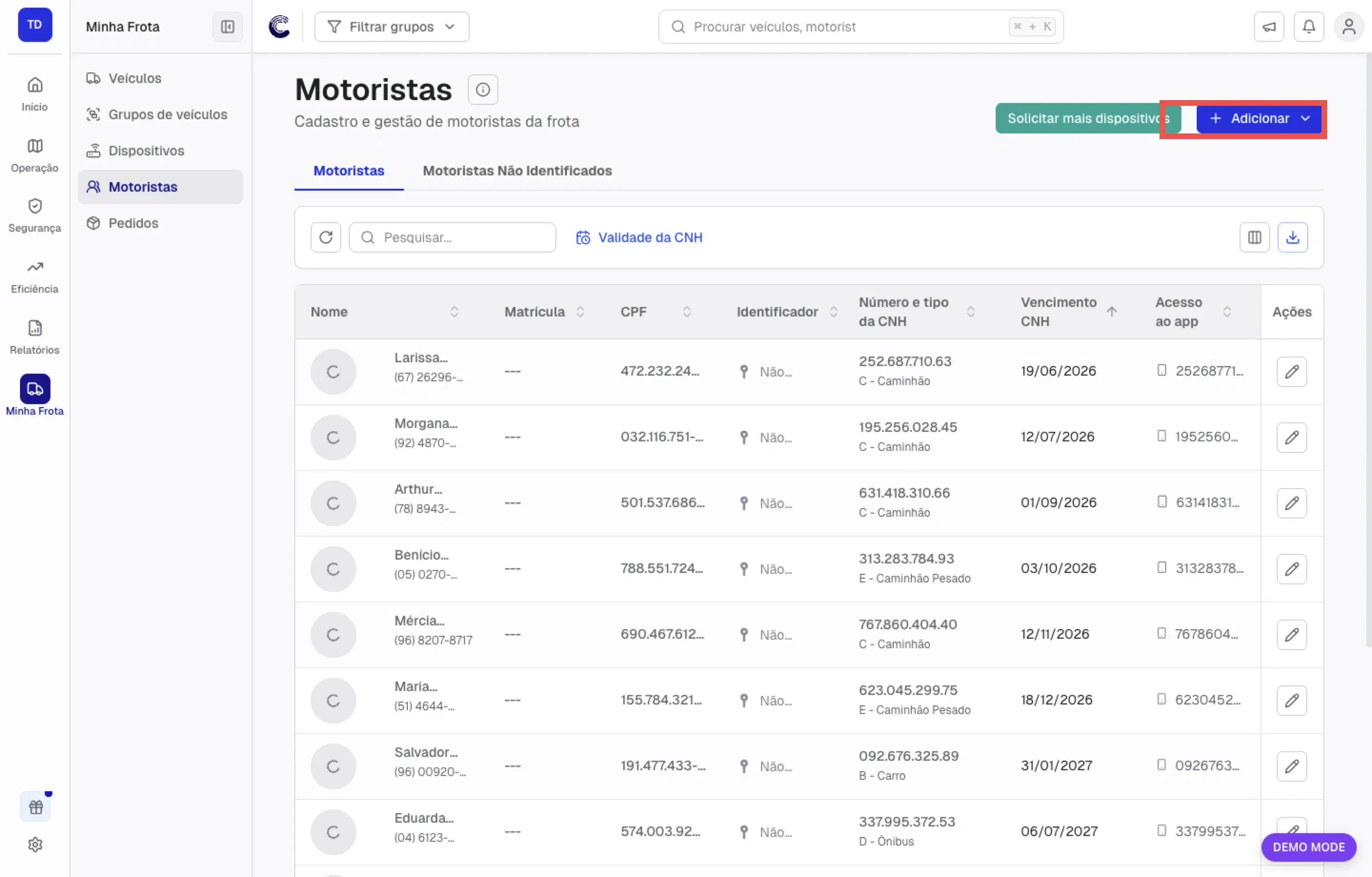Image resolution: width=1372 pixels, height=877 pixels.
Task: Edit the Mércia driver row
Action: [1291, 635]
